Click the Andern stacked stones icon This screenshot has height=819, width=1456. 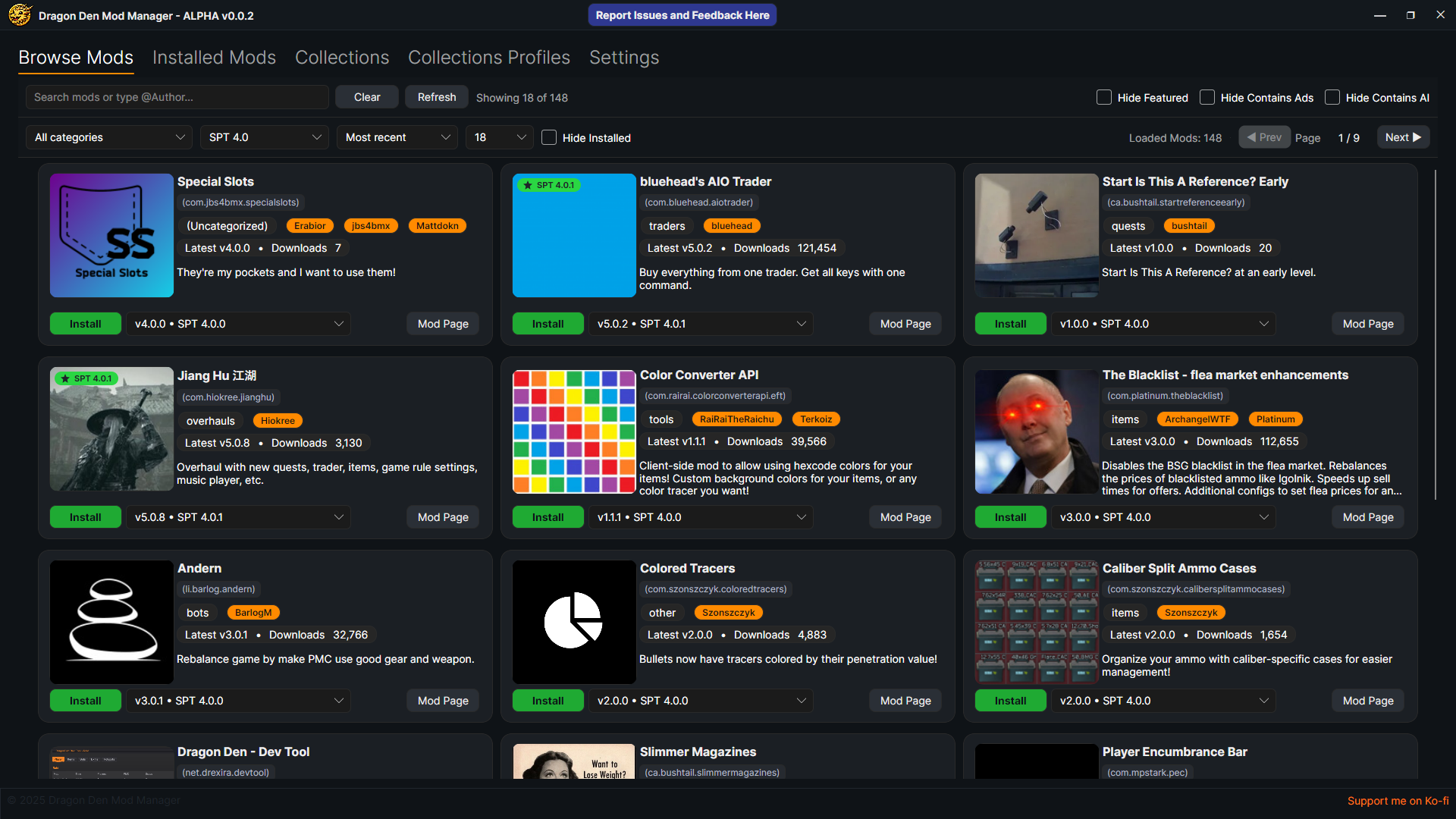tap(111, 622)
